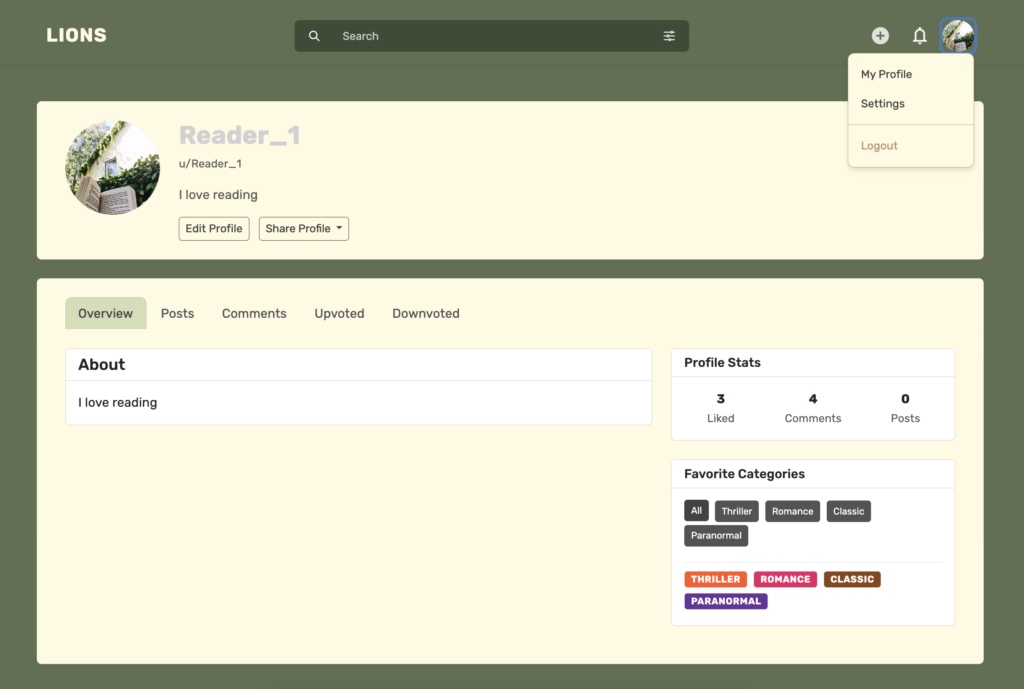Toggle the Paranormal category filter
This screenshot has width=1024, height=689.
716,536
